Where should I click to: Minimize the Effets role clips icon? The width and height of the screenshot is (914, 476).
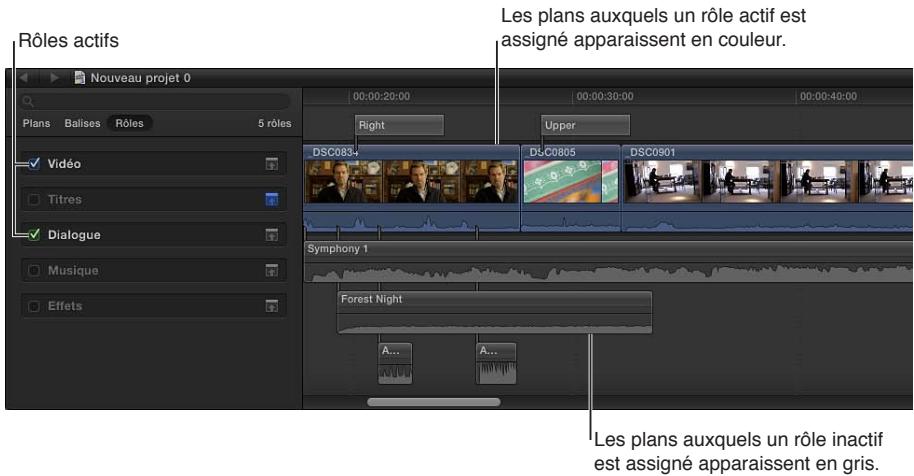tap(272, 306)
